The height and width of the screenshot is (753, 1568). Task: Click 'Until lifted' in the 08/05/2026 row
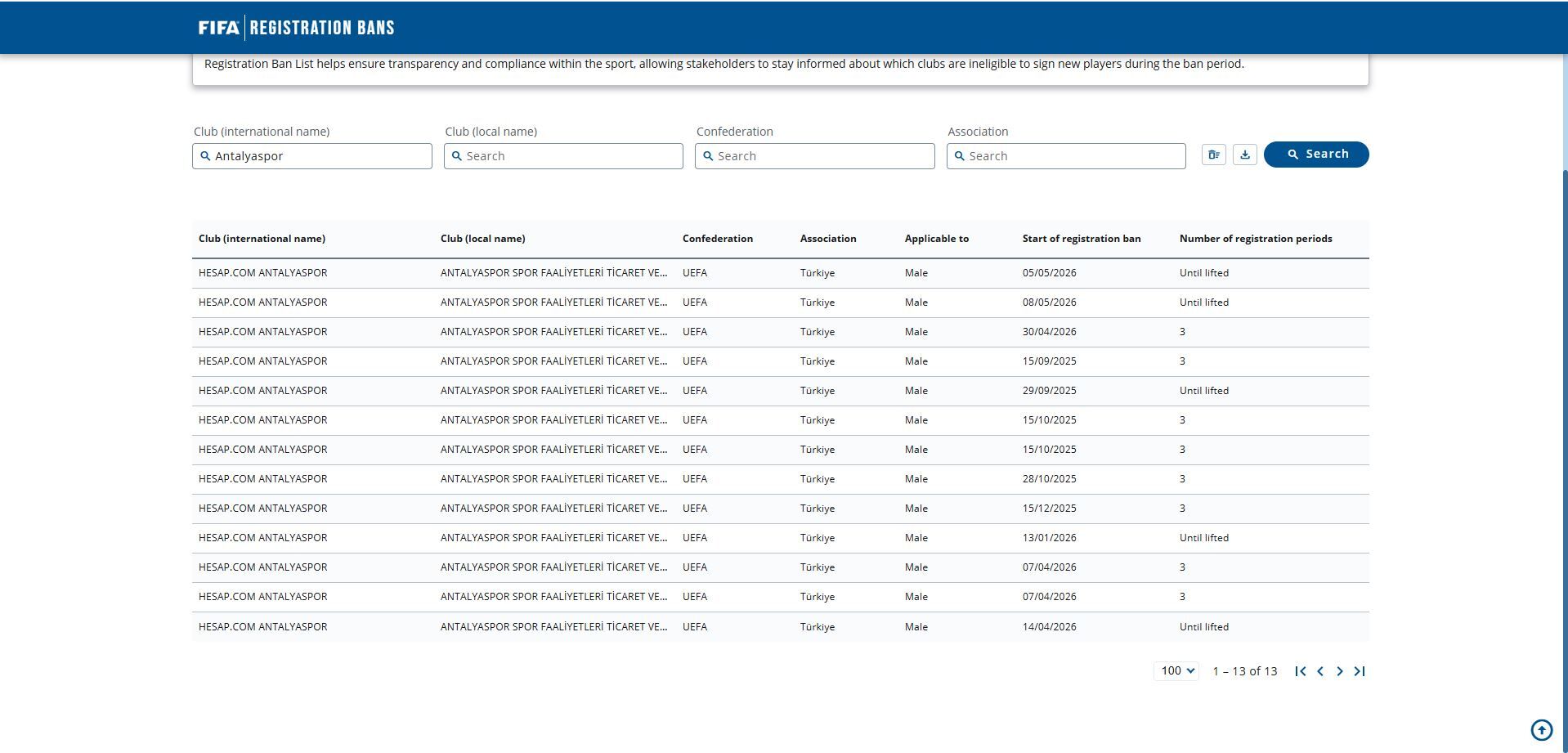point(1204,303)
